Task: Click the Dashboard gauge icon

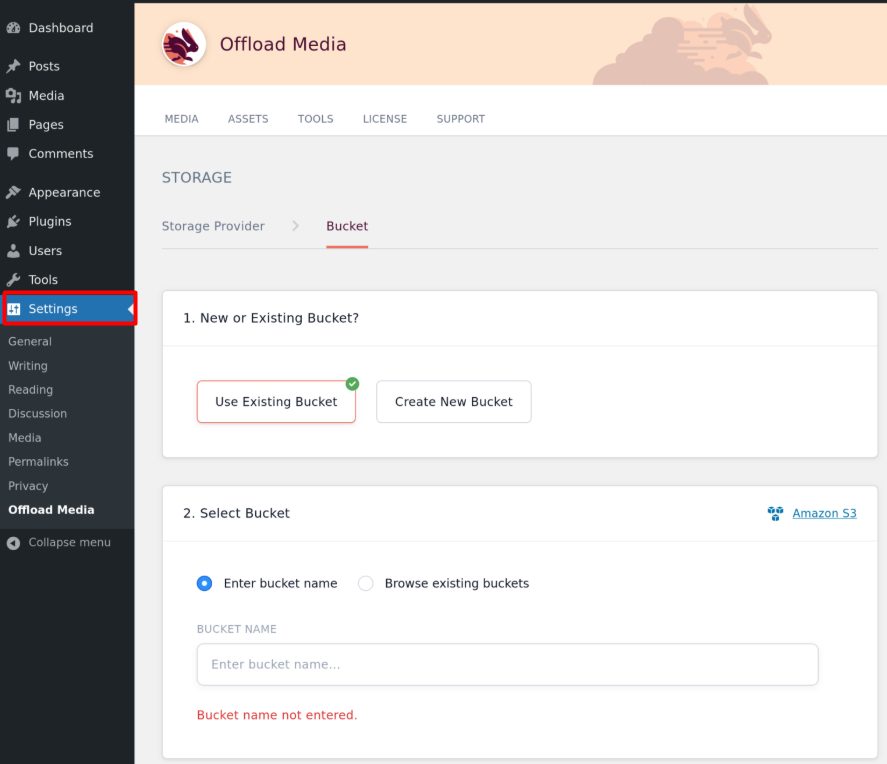Action: coord(14,28)
